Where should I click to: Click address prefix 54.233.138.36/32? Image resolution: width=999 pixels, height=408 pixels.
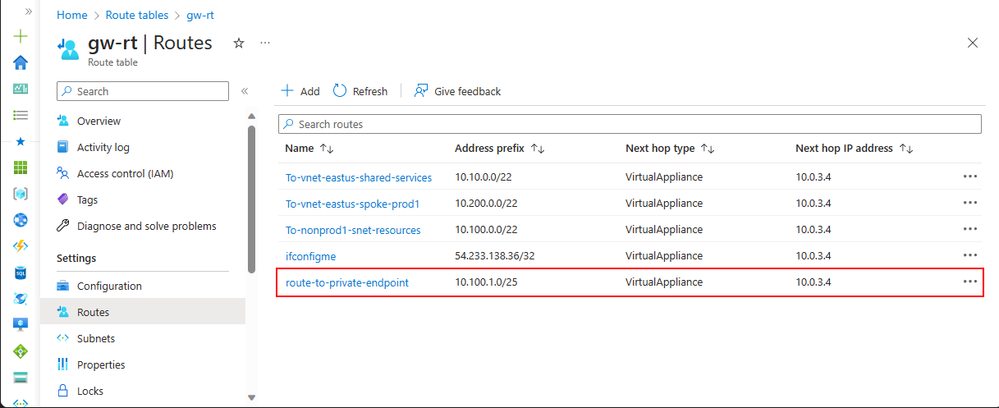pos(495,256)
